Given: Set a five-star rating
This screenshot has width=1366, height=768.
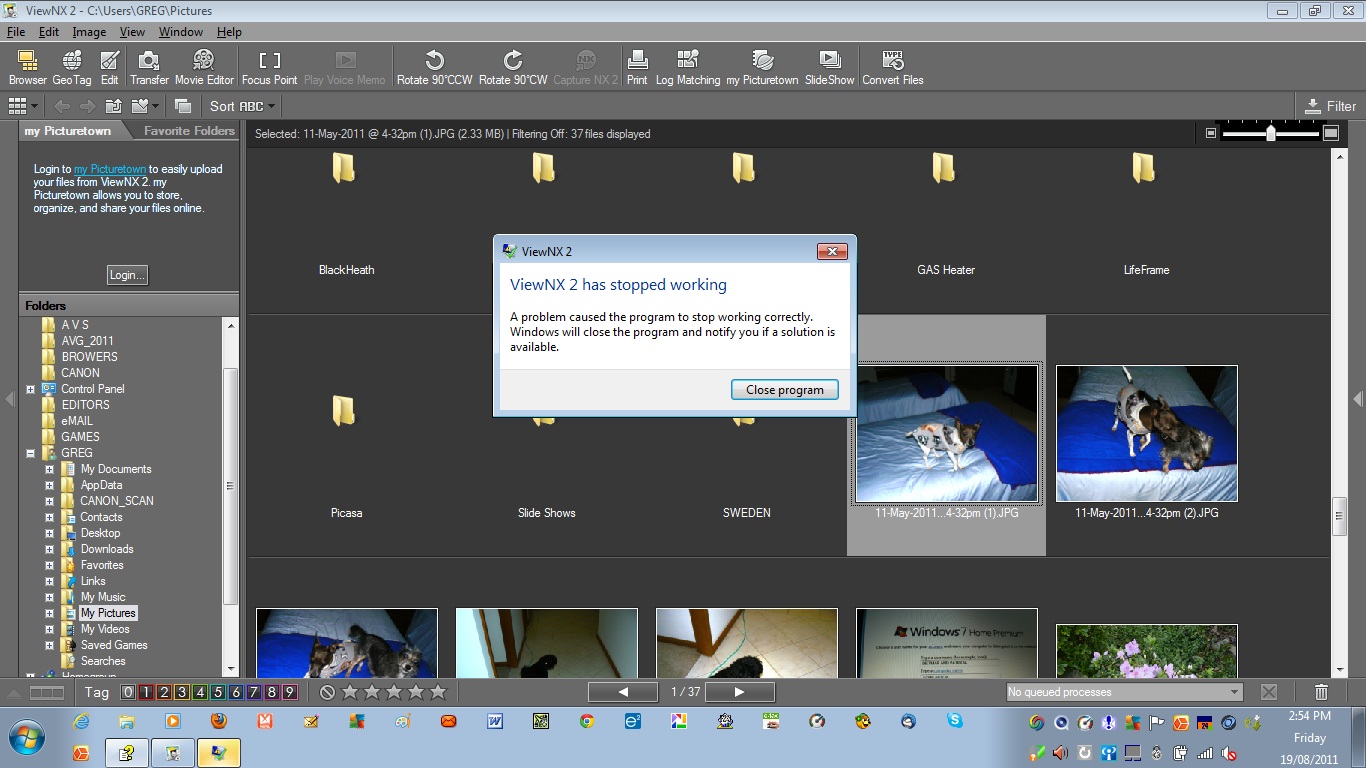Looking at the screenshot, I should tap(437, 692).
